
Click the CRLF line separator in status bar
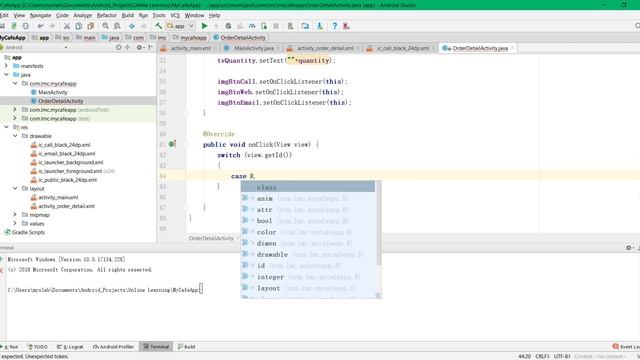(x=542, y=356)
